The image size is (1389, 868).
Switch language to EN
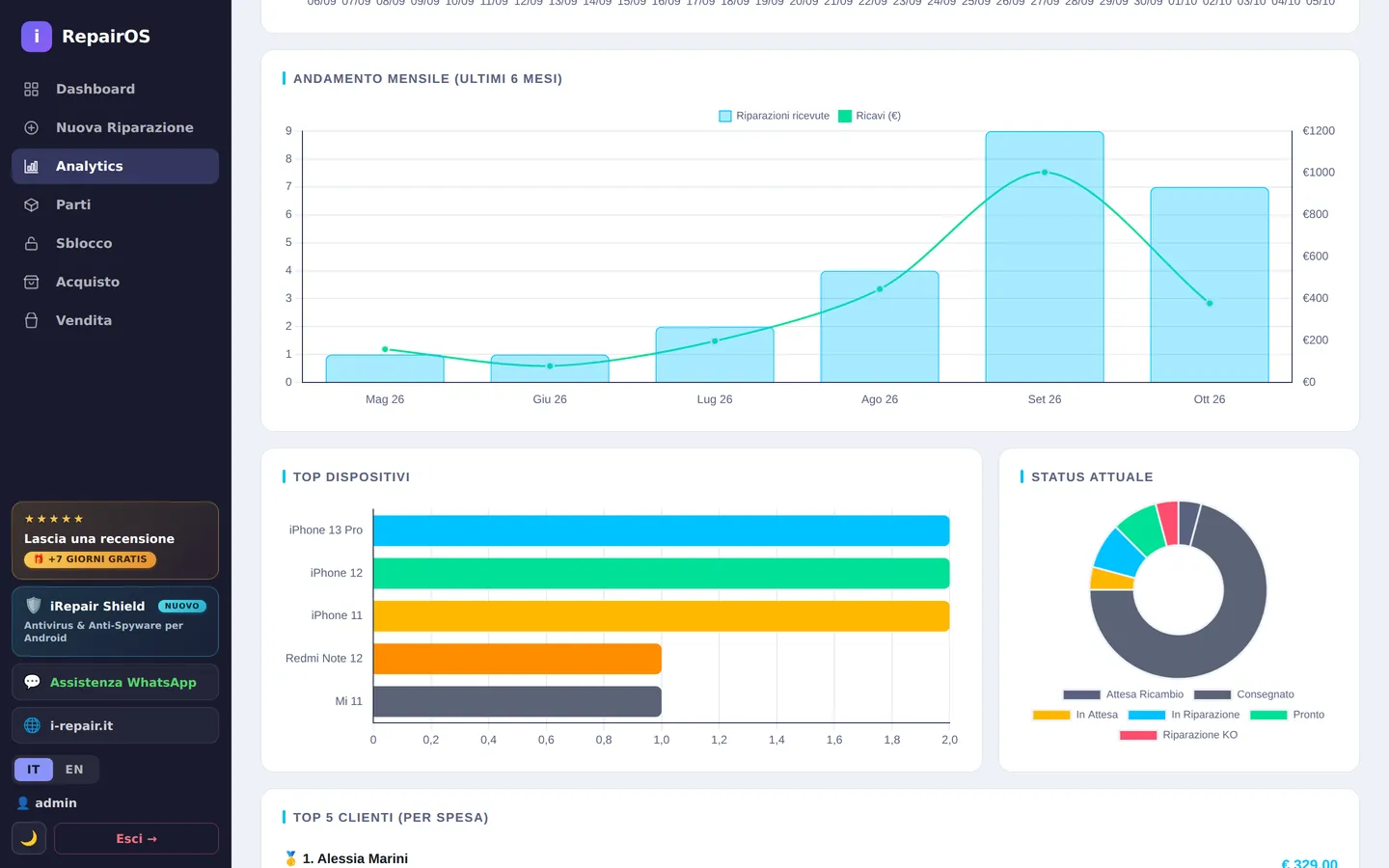tap(74, 769)
